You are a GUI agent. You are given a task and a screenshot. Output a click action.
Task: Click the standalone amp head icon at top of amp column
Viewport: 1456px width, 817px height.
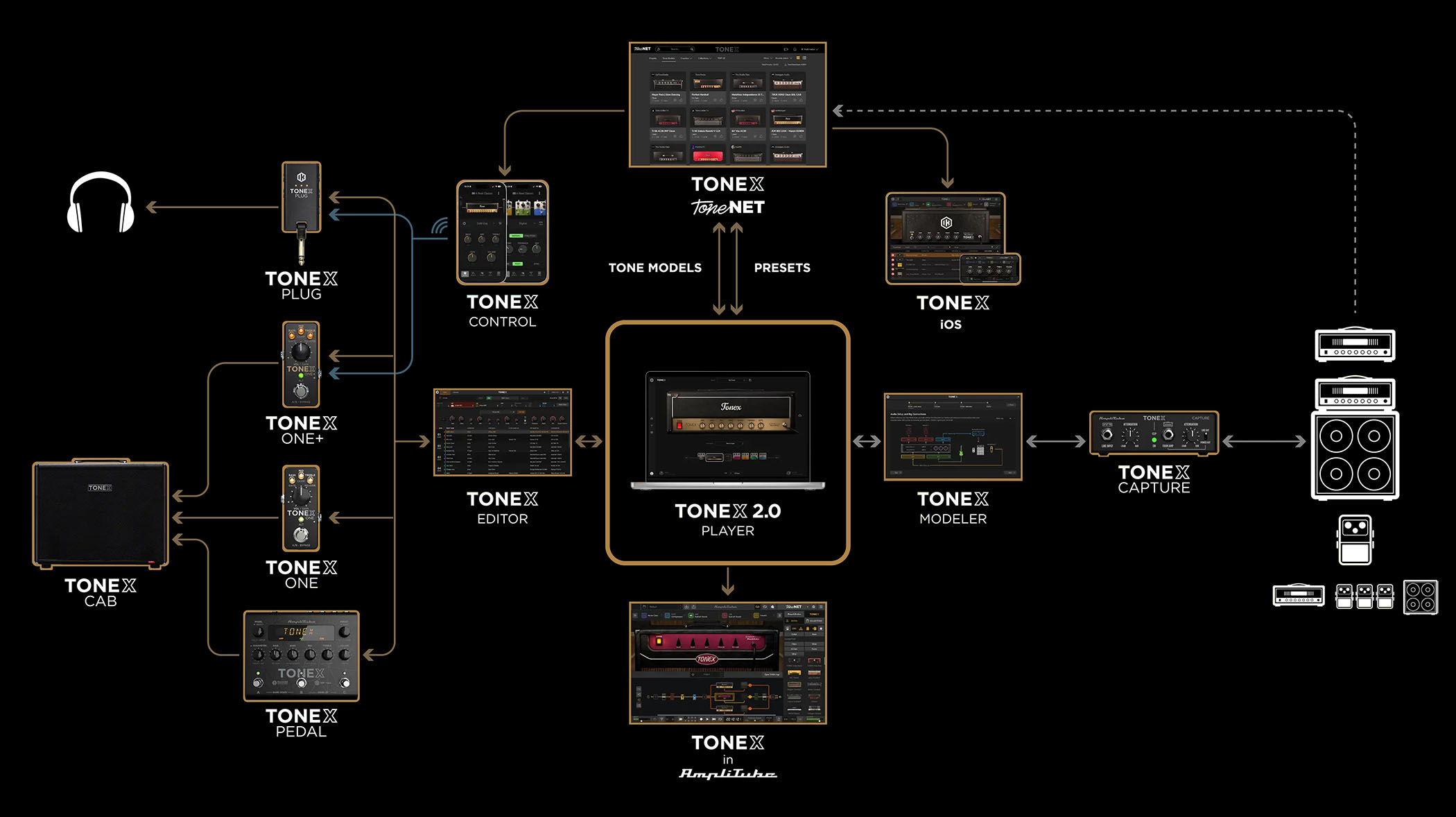point(1355,344)
